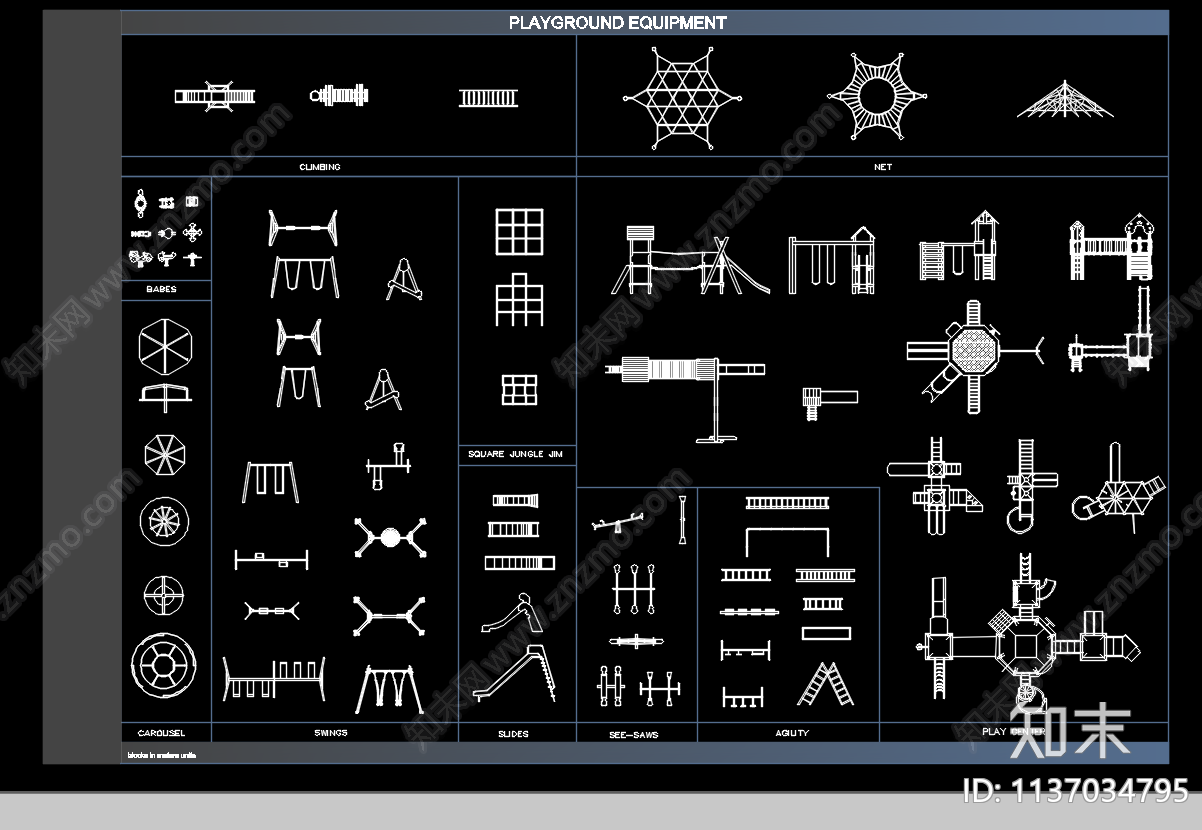
Task: Click the nine-square jungle gym grid block
Action: click(x=520, y=231)
